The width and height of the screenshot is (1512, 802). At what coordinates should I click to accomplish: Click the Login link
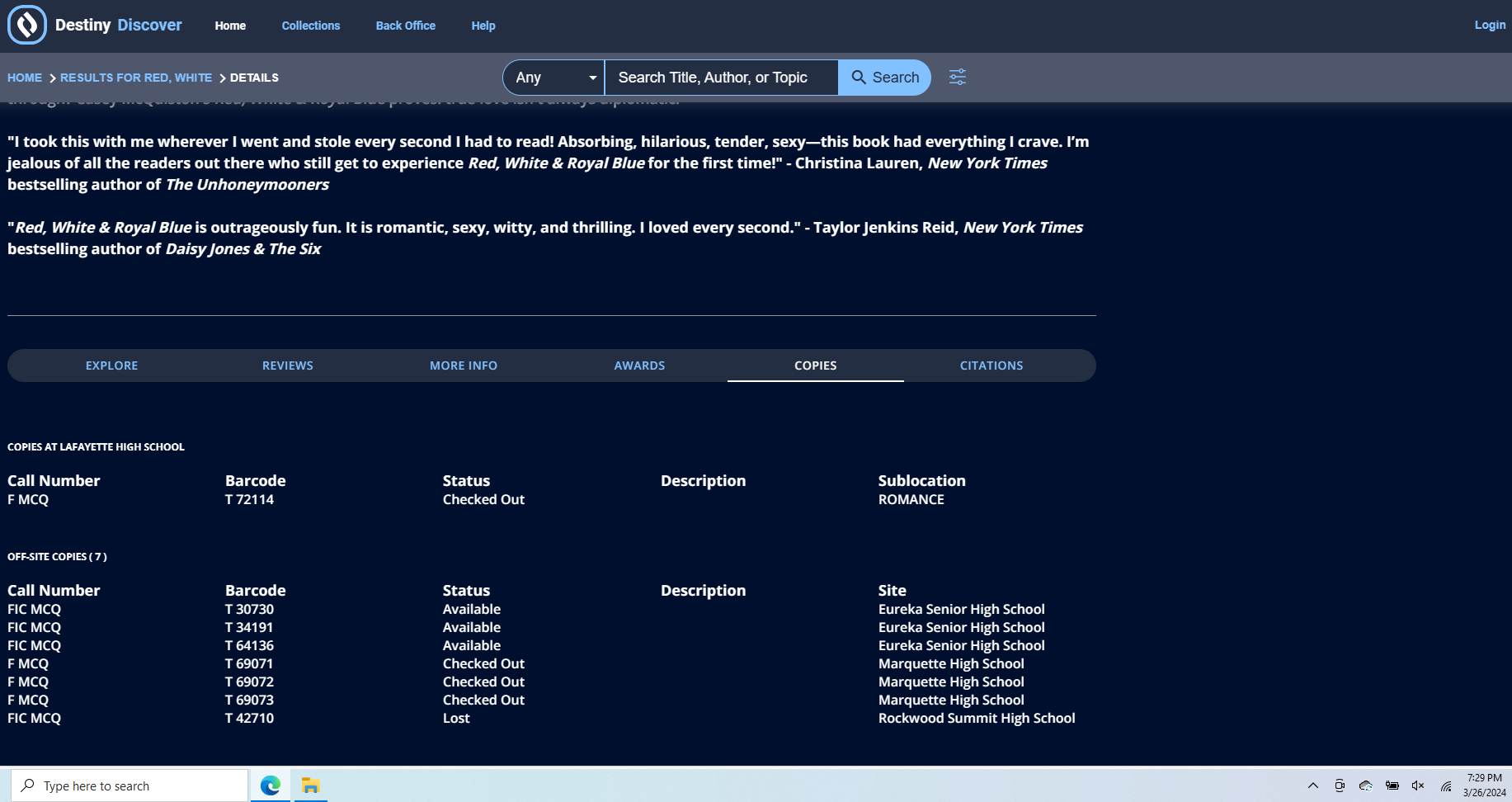coord(1490,25)
